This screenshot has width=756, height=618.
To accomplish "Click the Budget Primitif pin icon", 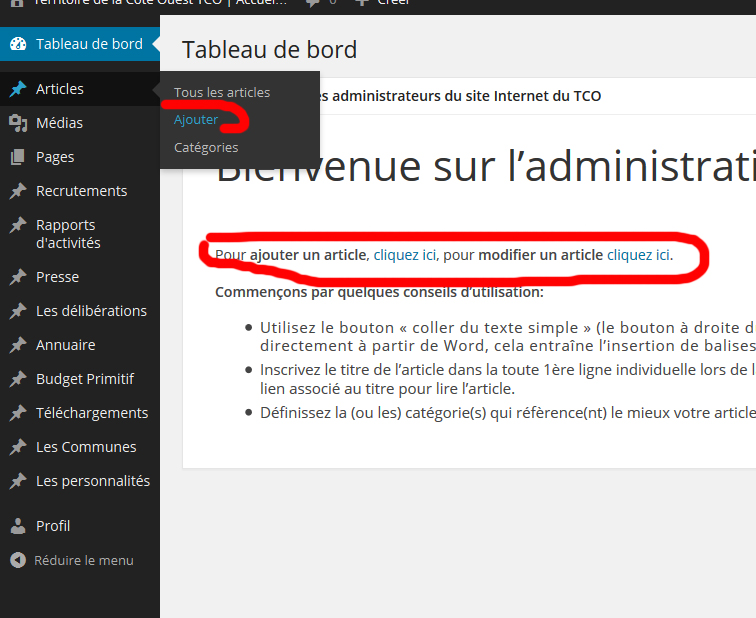I will pyautogui.click(x=18, y=379).
